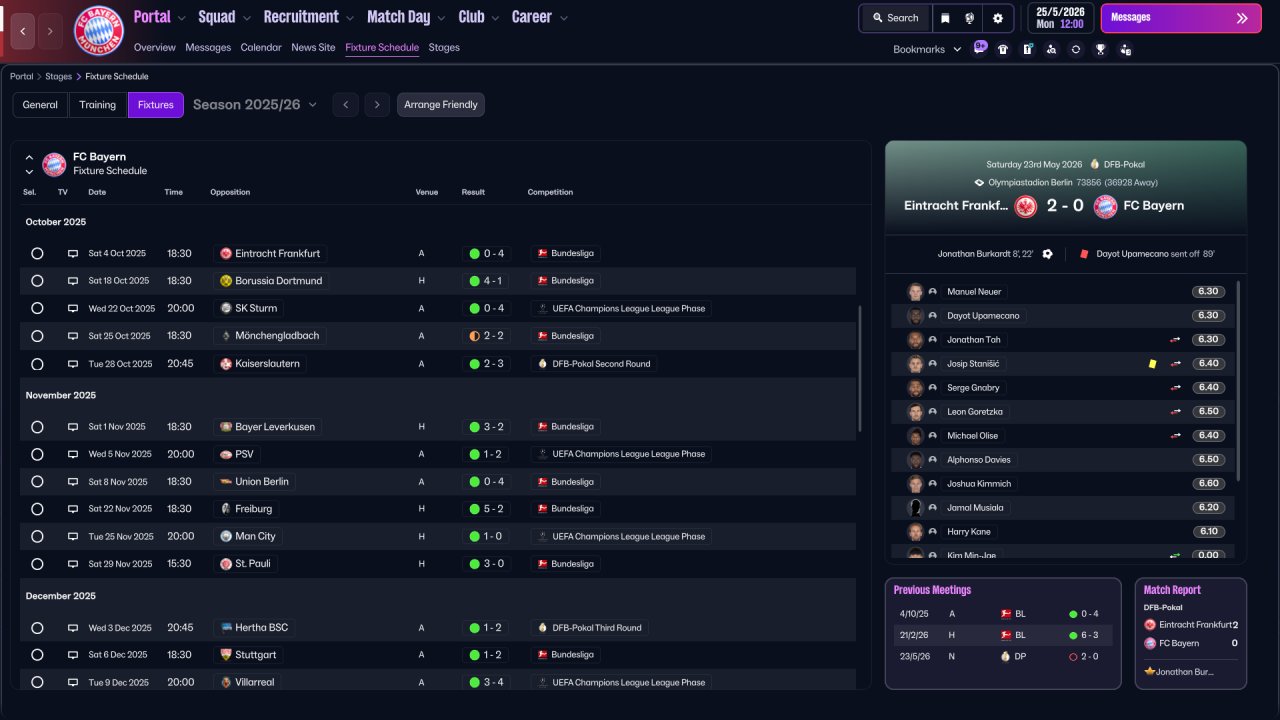Viewport: 1280px width, 720px height.
Task: Click the FC Bayern crest in match header
Action: (x=1105, y=206)
